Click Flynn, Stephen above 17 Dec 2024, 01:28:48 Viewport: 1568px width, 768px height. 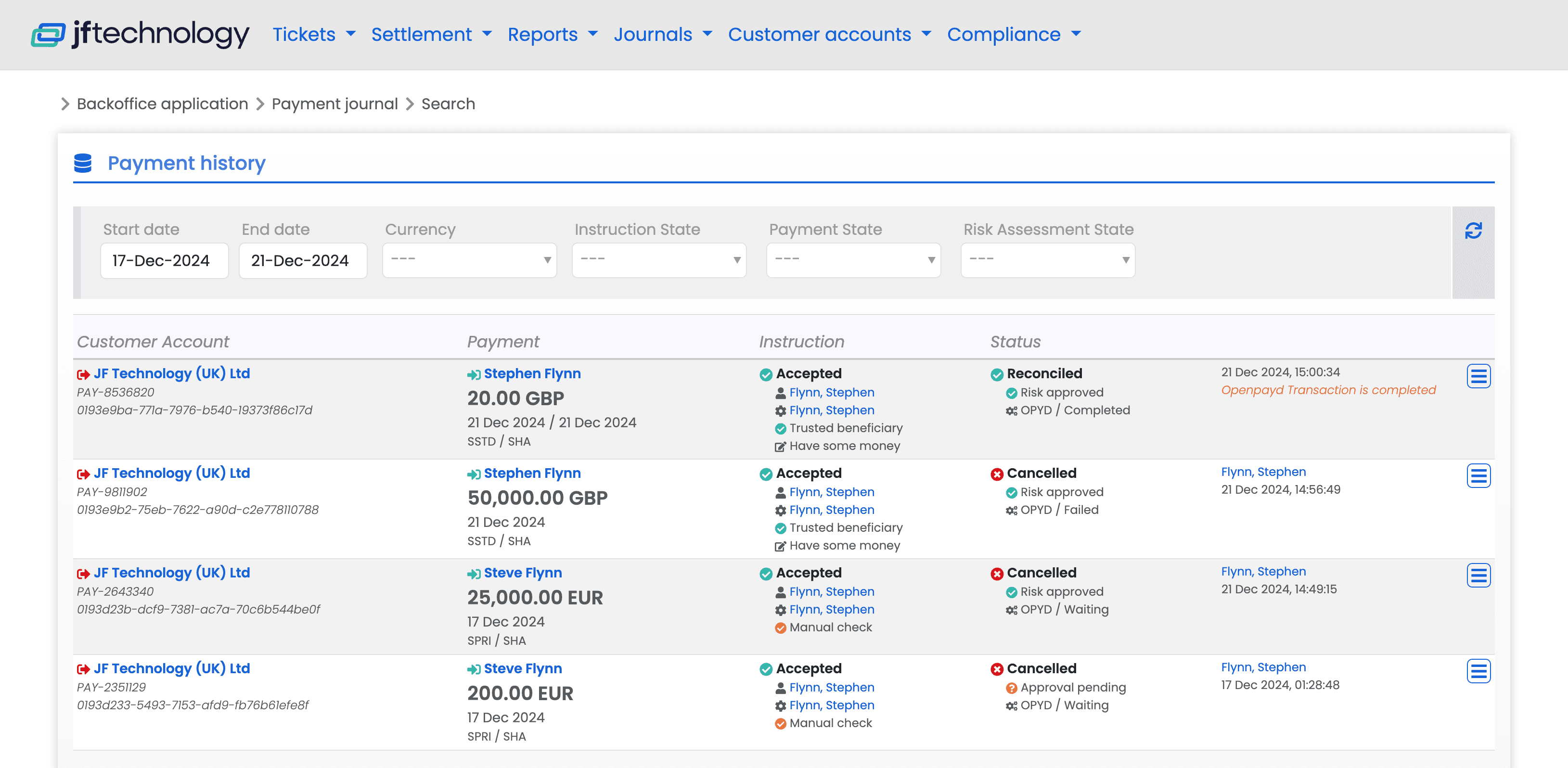pos(1263,667)
